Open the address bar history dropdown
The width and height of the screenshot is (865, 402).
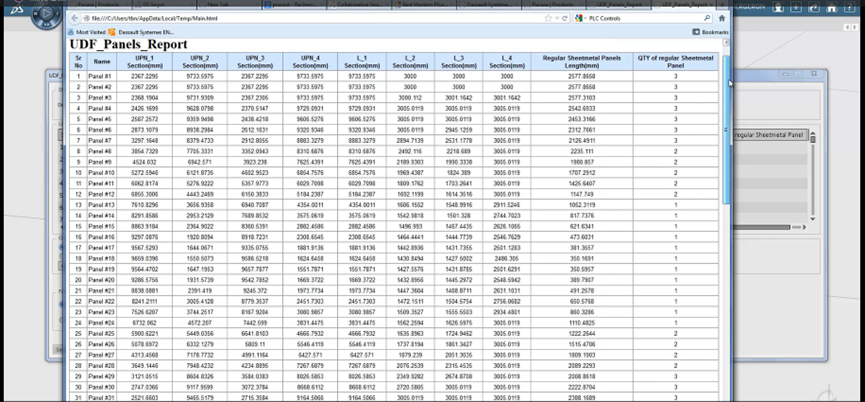[x=557, y=18]
